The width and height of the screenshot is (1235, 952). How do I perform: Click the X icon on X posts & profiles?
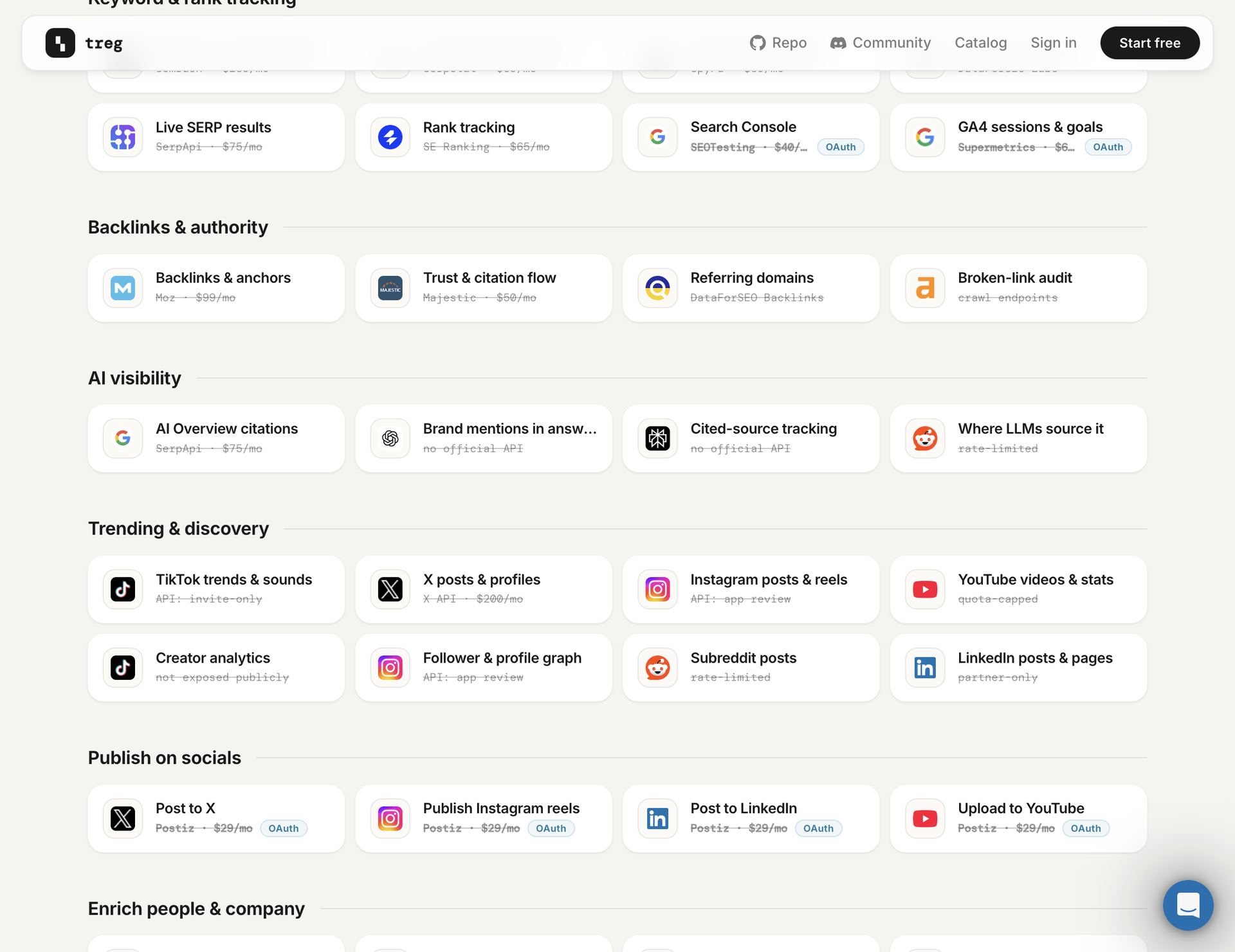coord(390,589)
